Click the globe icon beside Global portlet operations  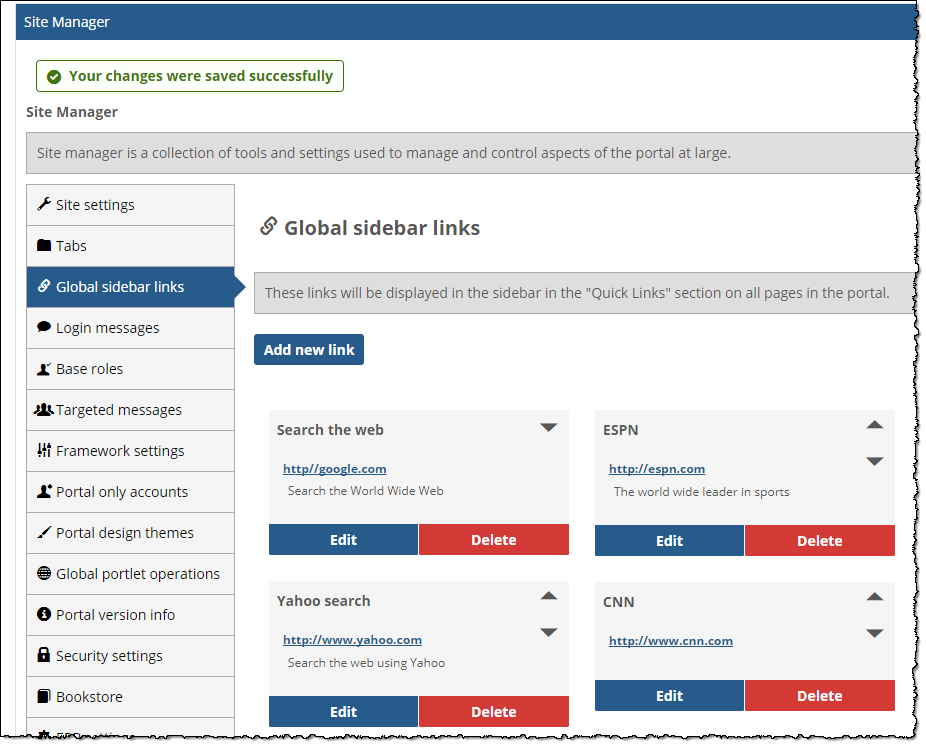click(44, 573)
